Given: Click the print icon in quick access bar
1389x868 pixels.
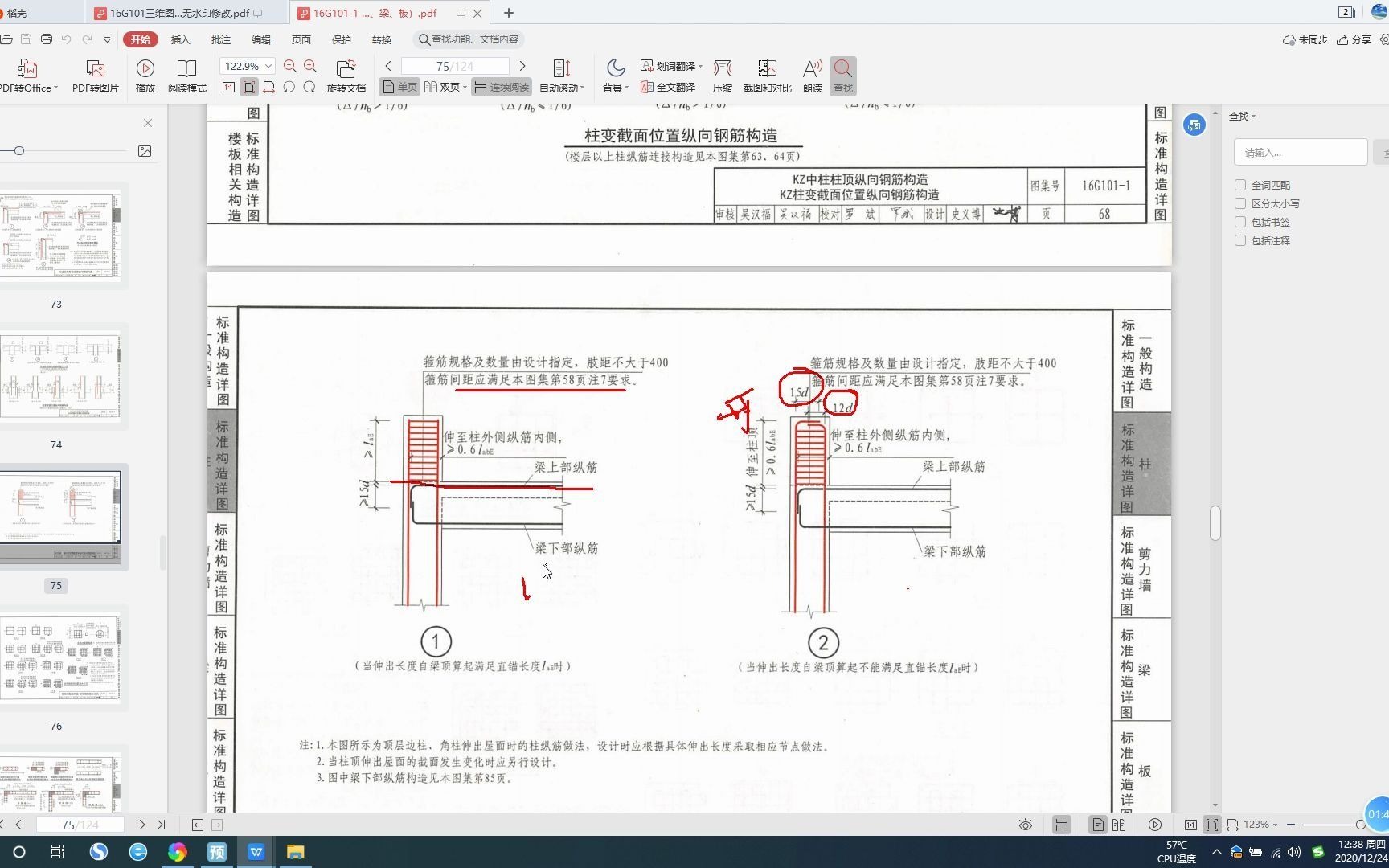Looking at the screenshot, I should (x=47, y=39).
